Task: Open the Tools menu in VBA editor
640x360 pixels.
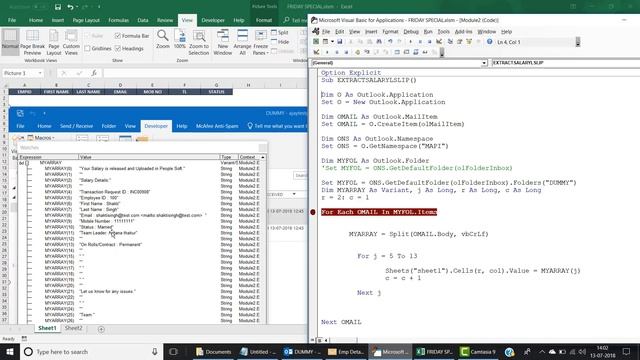Action: click(443, 31)
